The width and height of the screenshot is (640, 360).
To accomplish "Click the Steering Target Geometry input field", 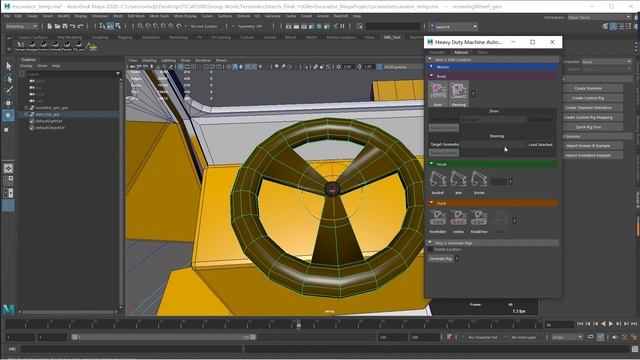I will 493,144.
